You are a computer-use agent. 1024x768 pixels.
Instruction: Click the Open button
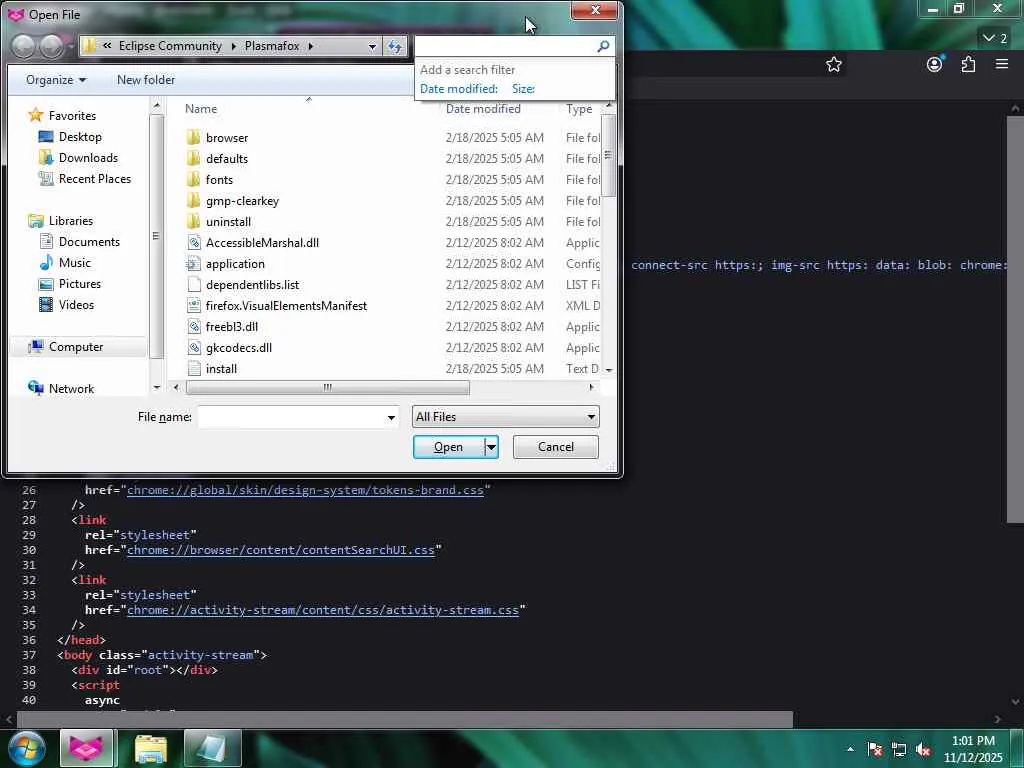[449, 447]
